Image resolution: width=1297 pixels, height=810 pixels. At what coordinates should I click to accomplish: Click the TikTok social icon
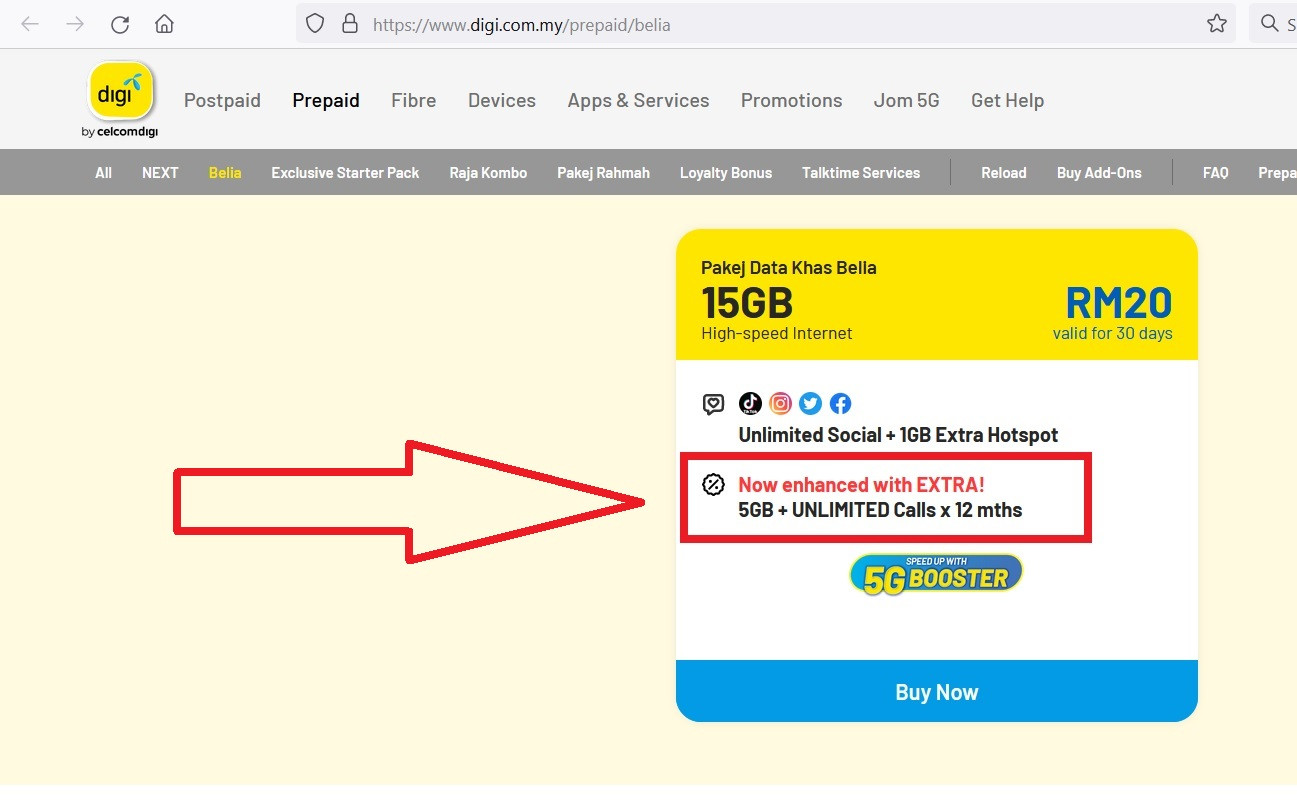point(750,403)
